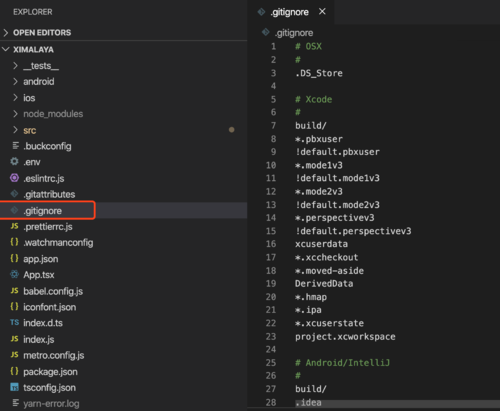Open App.tsx file
Screen dimensions: 500x411
click(x=39, y=275)
